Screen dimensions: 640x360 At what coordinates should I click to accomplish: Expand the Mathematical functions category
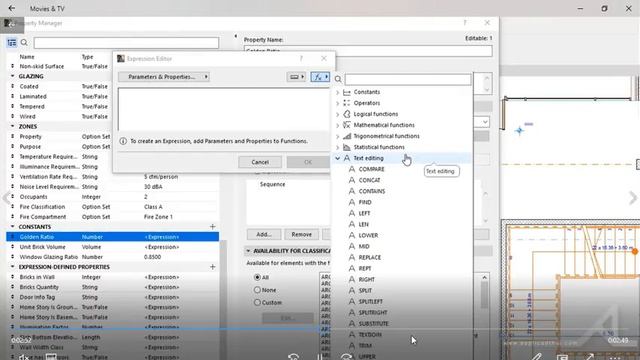coord(338,125)
